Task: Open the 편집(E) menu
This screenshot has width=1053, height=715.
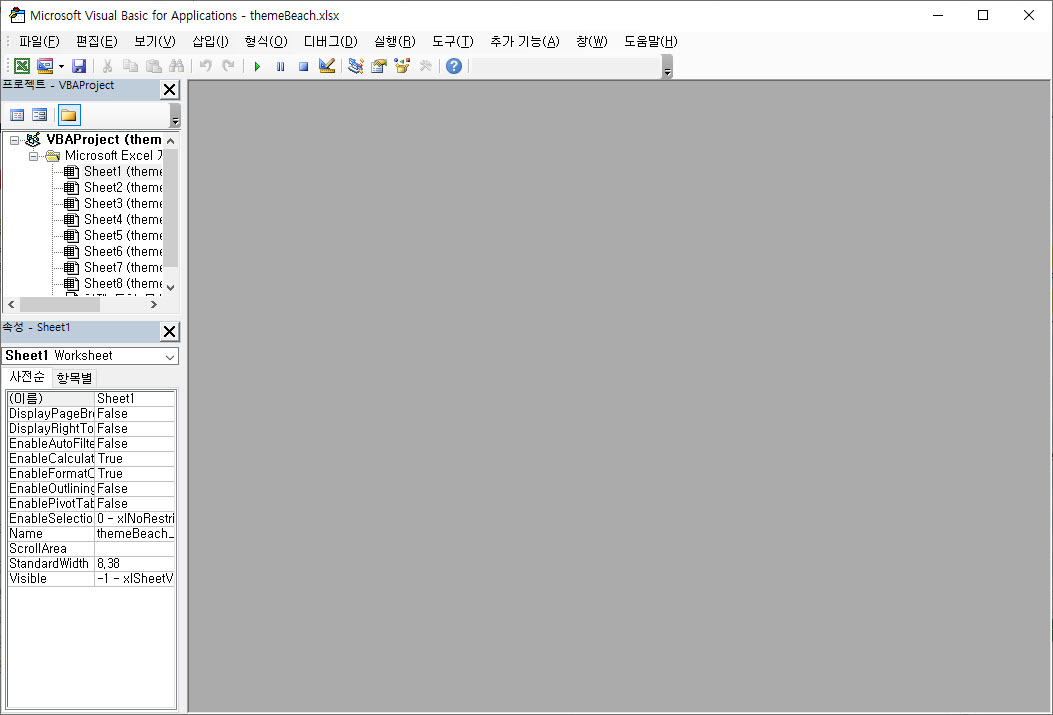Action: point(97,42)
